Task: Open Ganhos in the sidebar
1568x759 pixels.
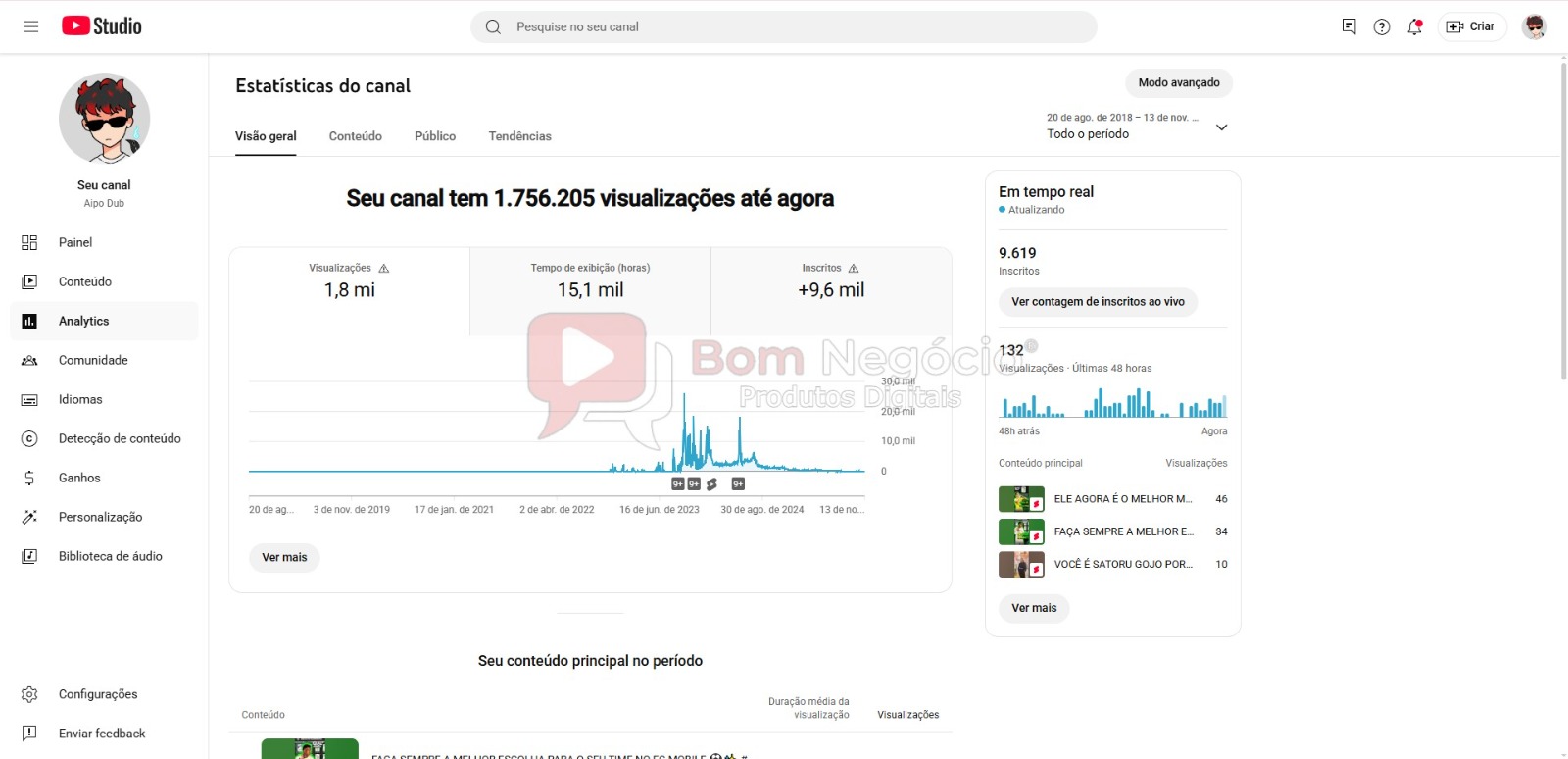Action: (x=79, y=478)
